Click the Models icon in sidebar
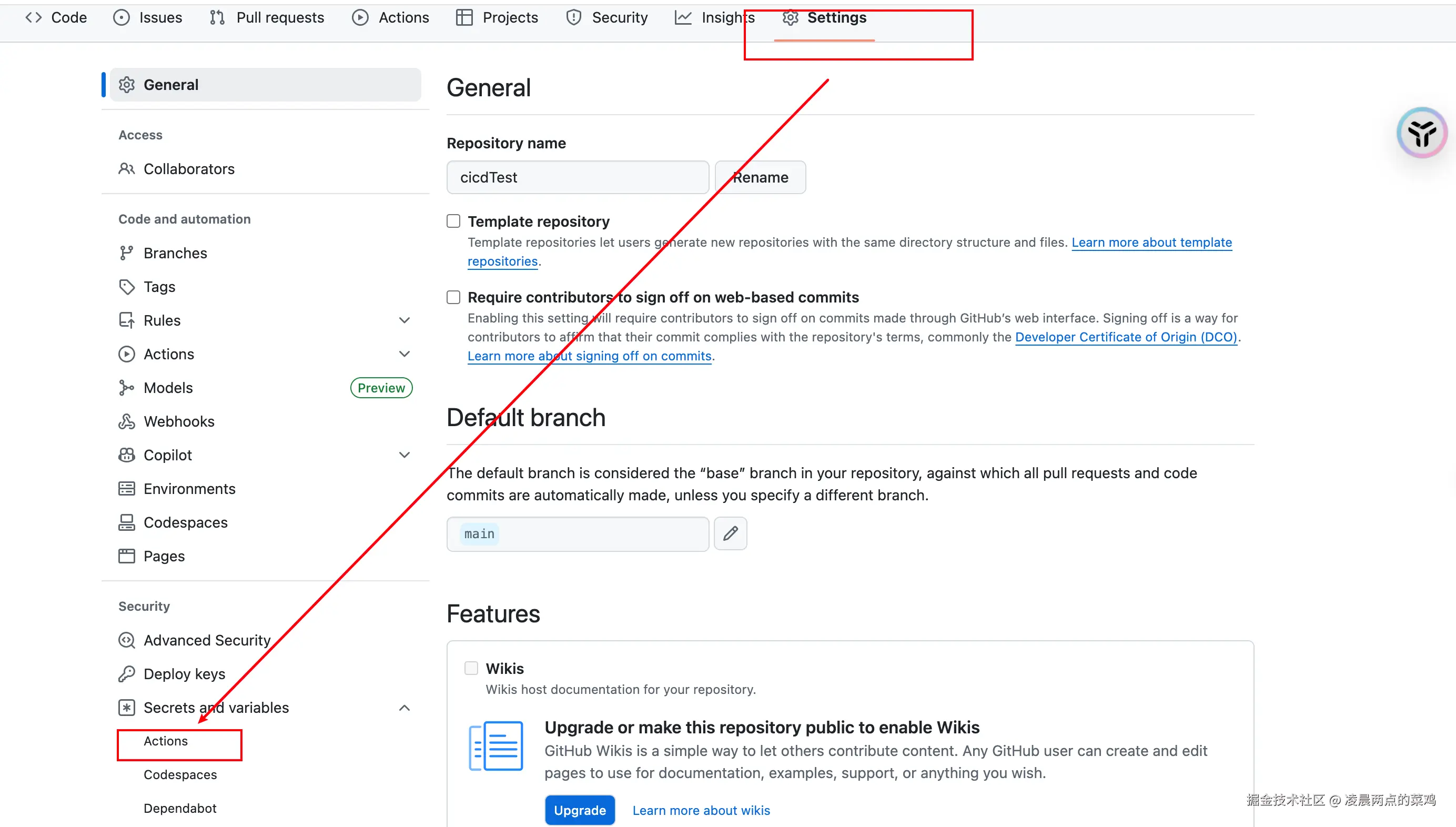1456x827 pixels. click(x=126, y=387)
